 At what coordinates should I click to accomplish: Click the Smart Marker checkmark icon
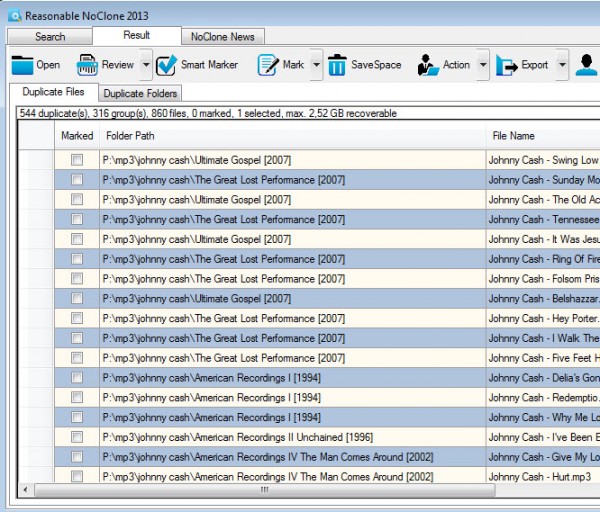point(166,65)
